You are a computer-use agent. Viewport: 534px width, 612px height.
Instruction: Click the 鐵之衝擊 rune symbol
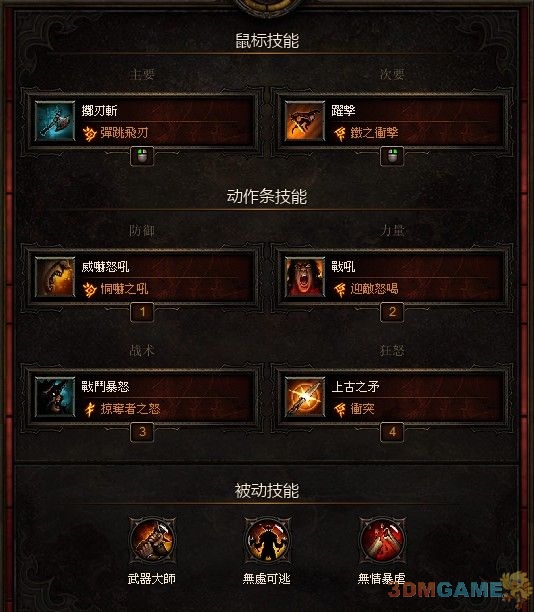coord(340,133)
